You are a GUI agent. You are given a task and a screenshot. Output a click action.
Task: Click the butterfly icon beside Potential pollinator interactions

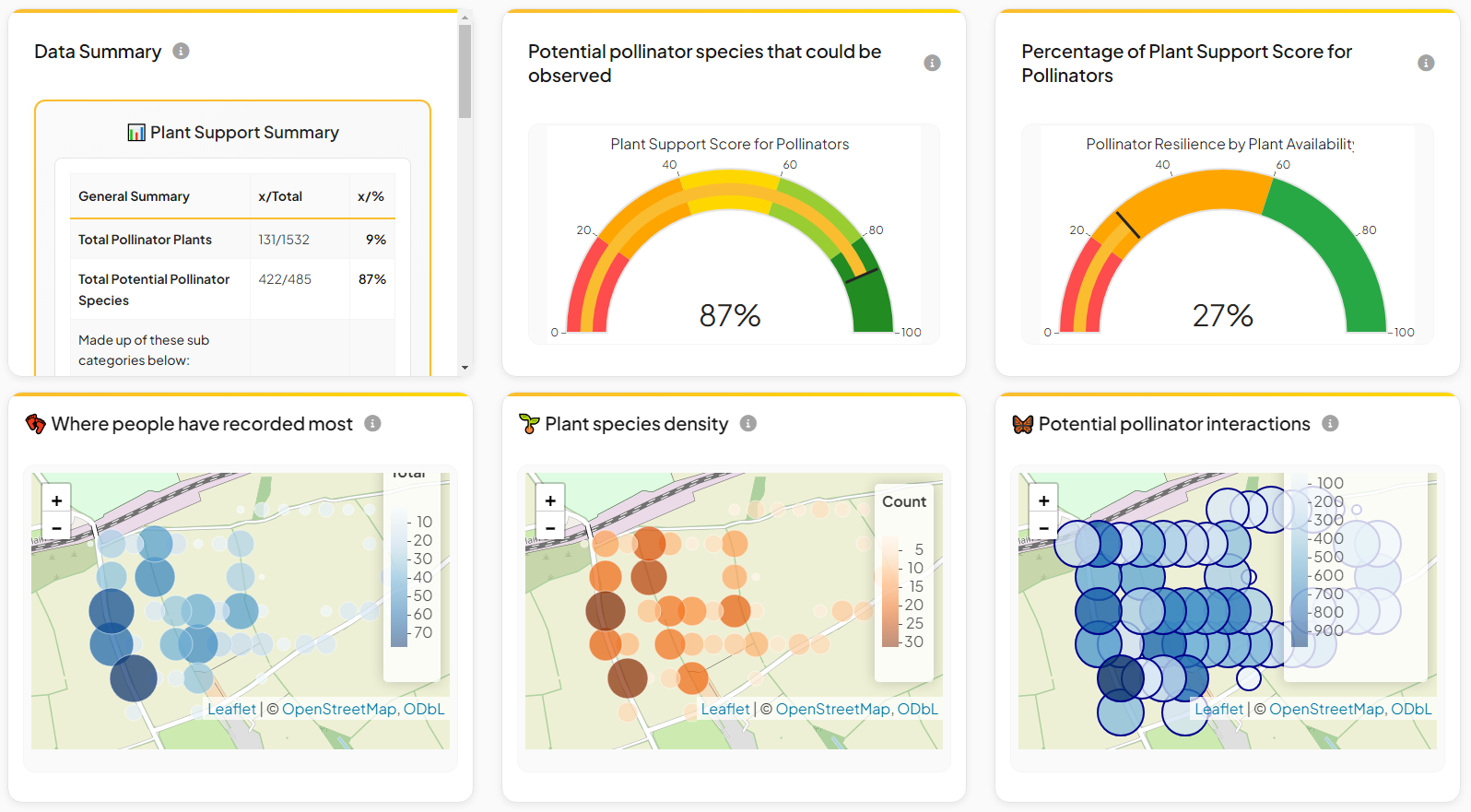[x=1022, y=424]
